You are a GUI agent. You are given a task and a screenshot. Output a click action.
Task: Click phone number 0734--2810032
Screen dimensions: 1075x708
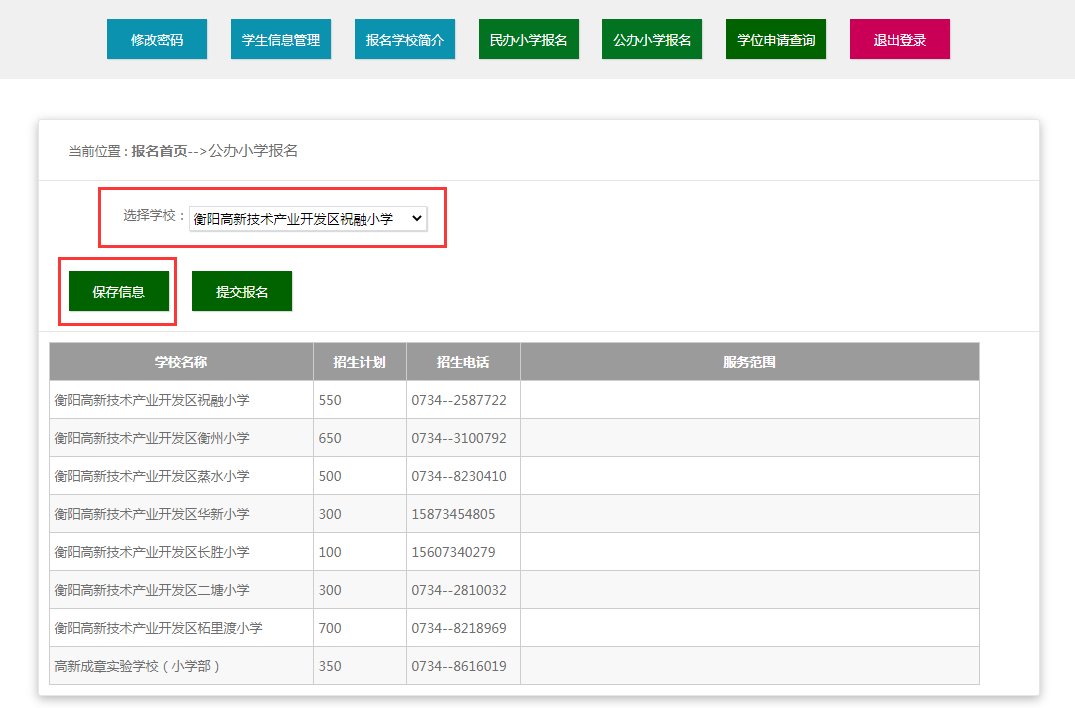coord(459,590)
